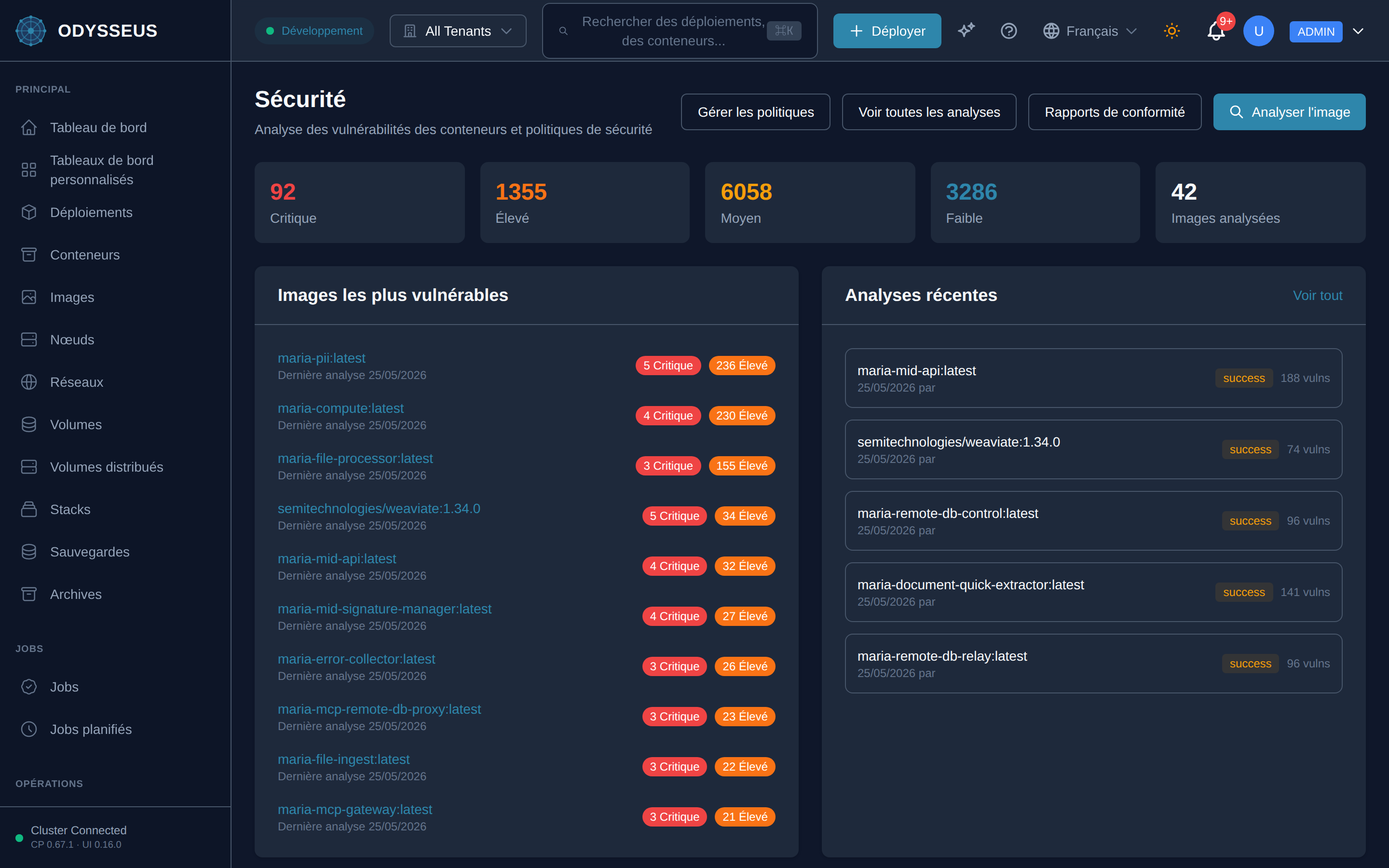
Task: Expand the ADMIN account menu chevron
Action: coord(1358,31)
